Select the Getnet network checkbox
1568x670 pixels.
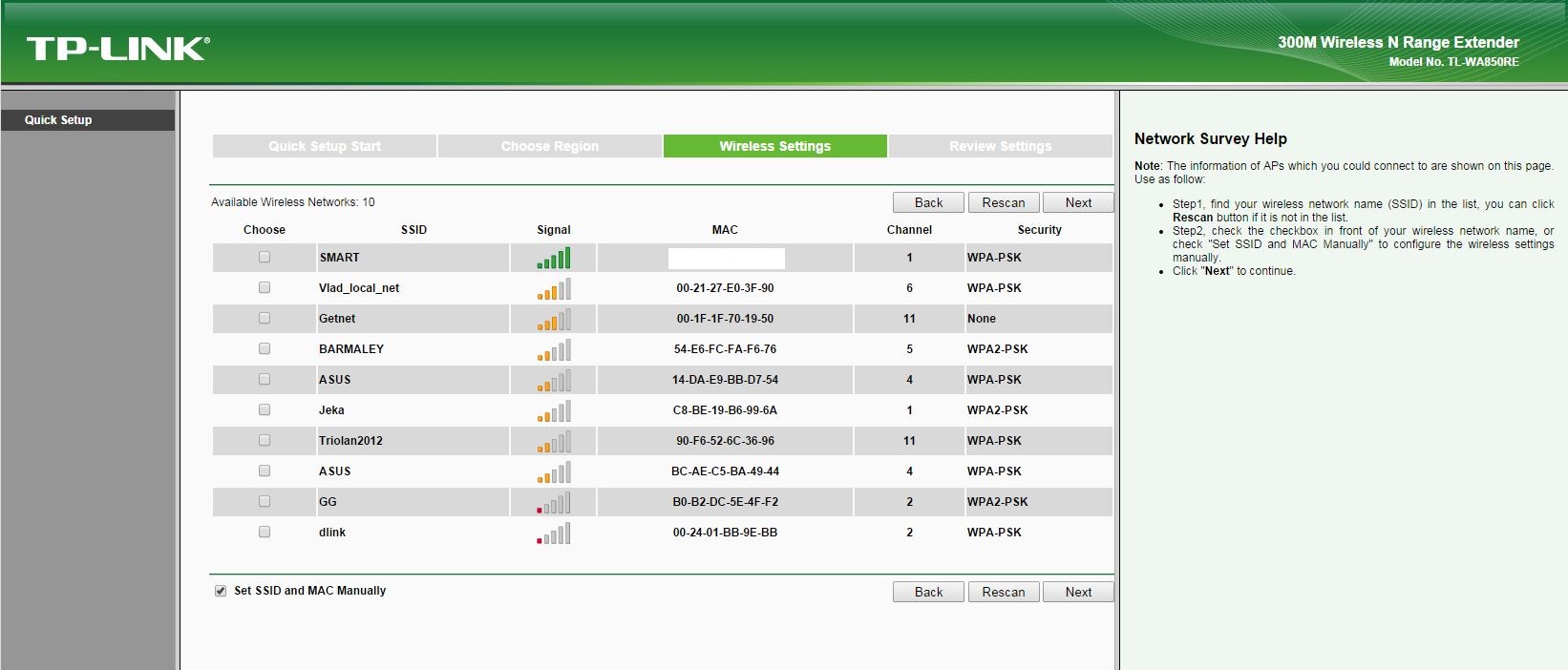point(265,318)
